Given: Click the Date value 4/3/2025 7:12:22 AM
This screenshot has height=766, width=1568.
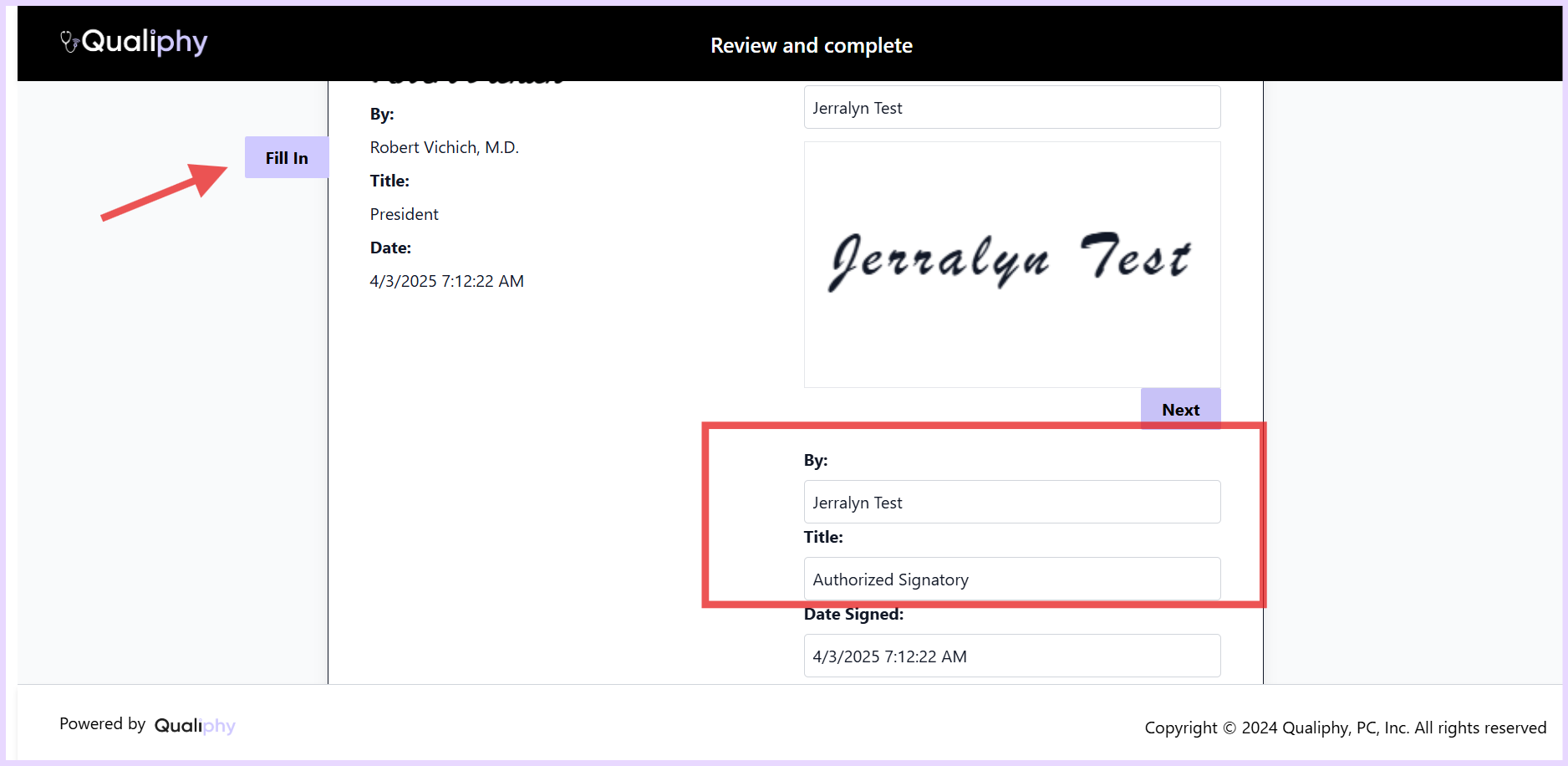Looking at the screenshot, I should pos(446,281).
